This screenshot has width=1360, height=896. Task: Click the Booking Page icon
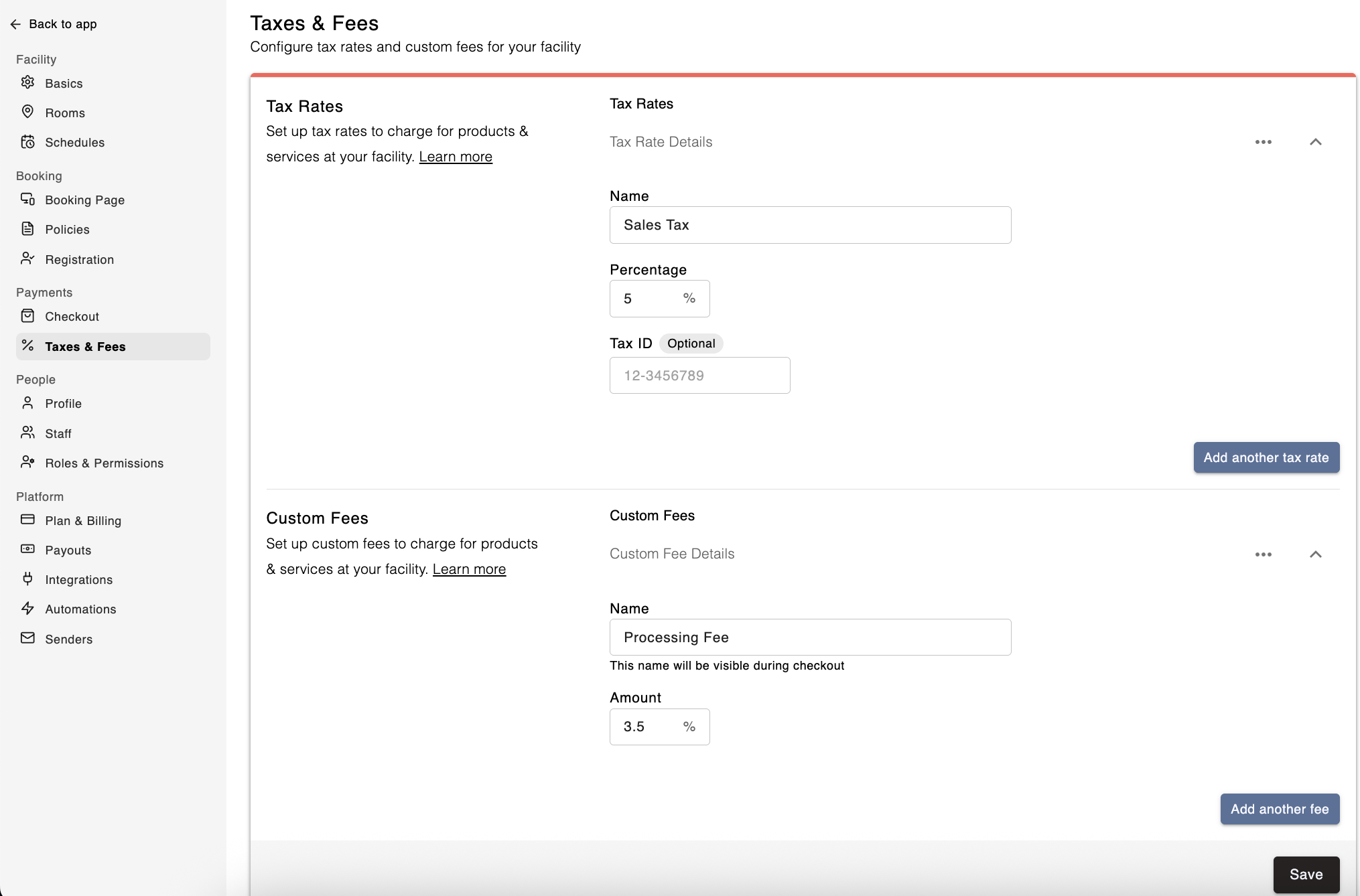point(27,199)
